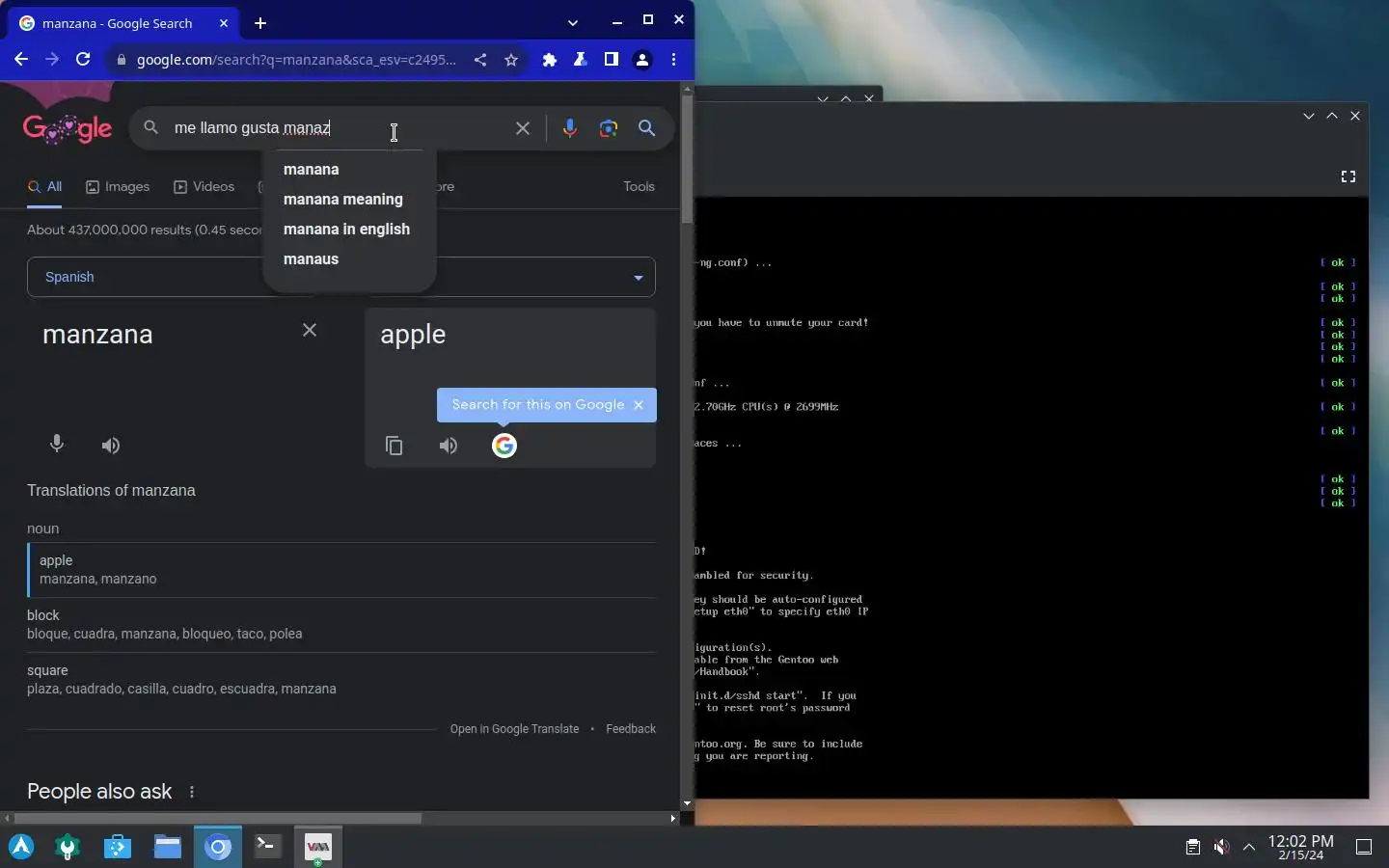Share this page from address bar
This screenshot has height=868, width=1389.
pyautogui.click(x=480, y=60)
